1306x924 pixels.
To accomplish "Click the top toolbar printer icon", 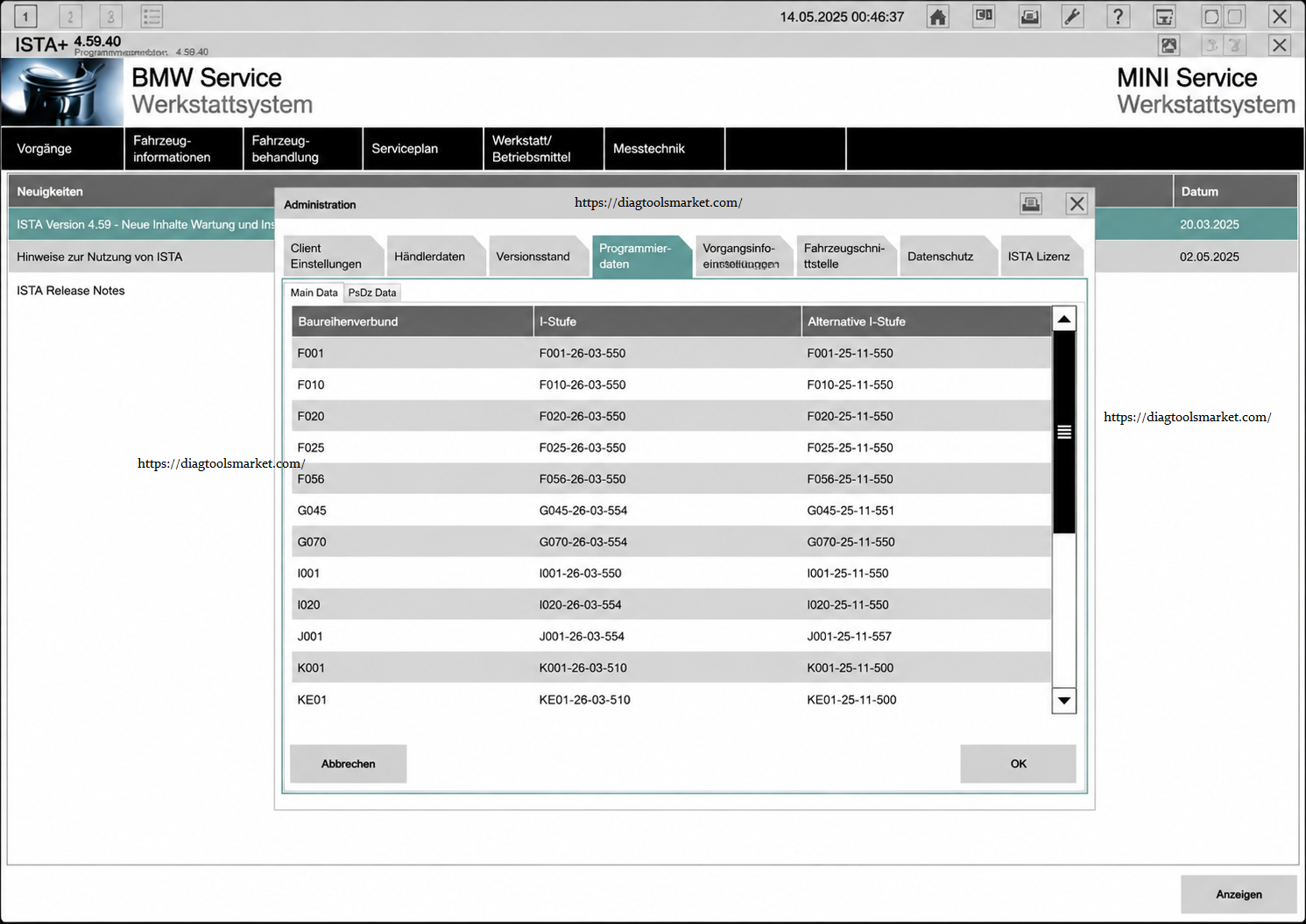I will [1030, 17].
